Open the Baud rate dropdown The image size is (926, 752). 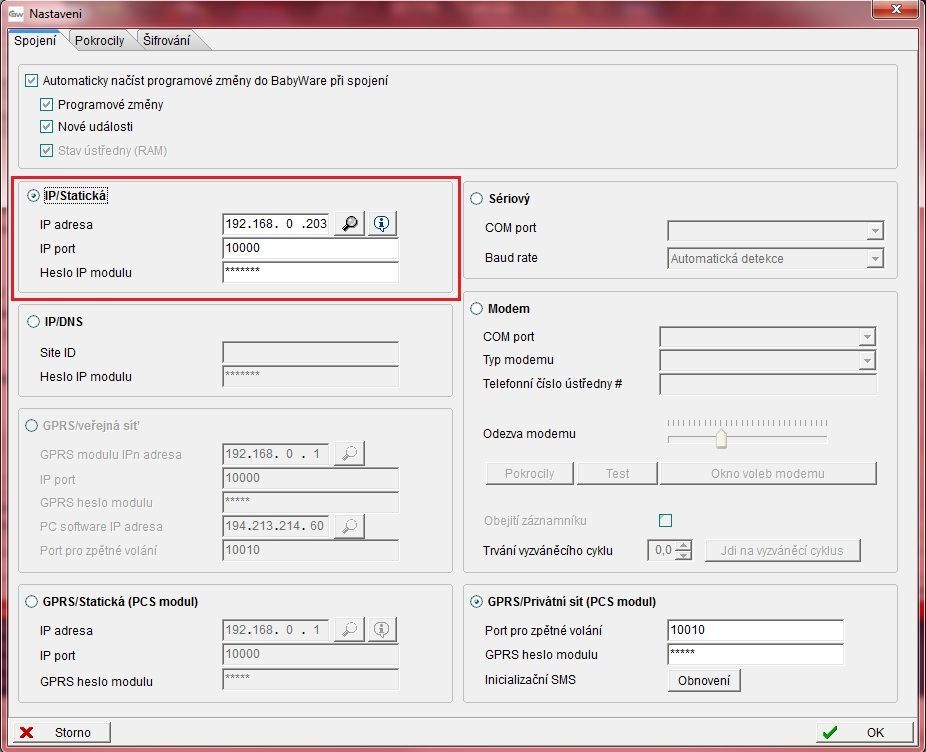pos(875,259)
